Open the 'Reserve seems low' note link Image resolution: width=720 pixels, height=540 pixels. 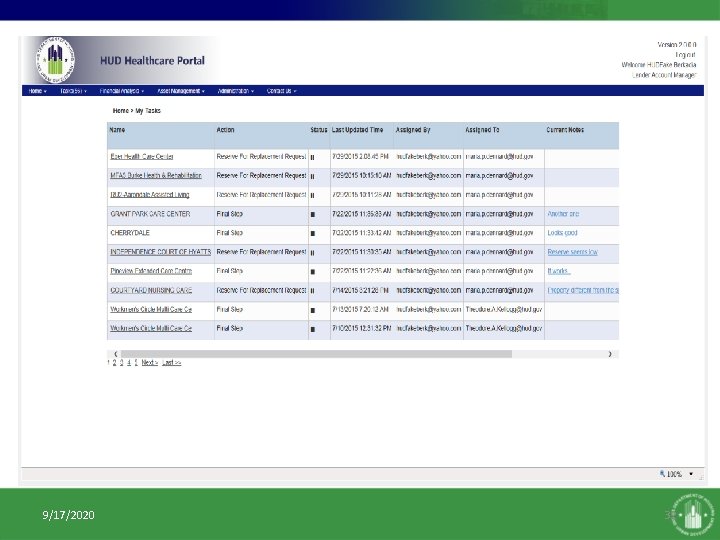[573, 252]
